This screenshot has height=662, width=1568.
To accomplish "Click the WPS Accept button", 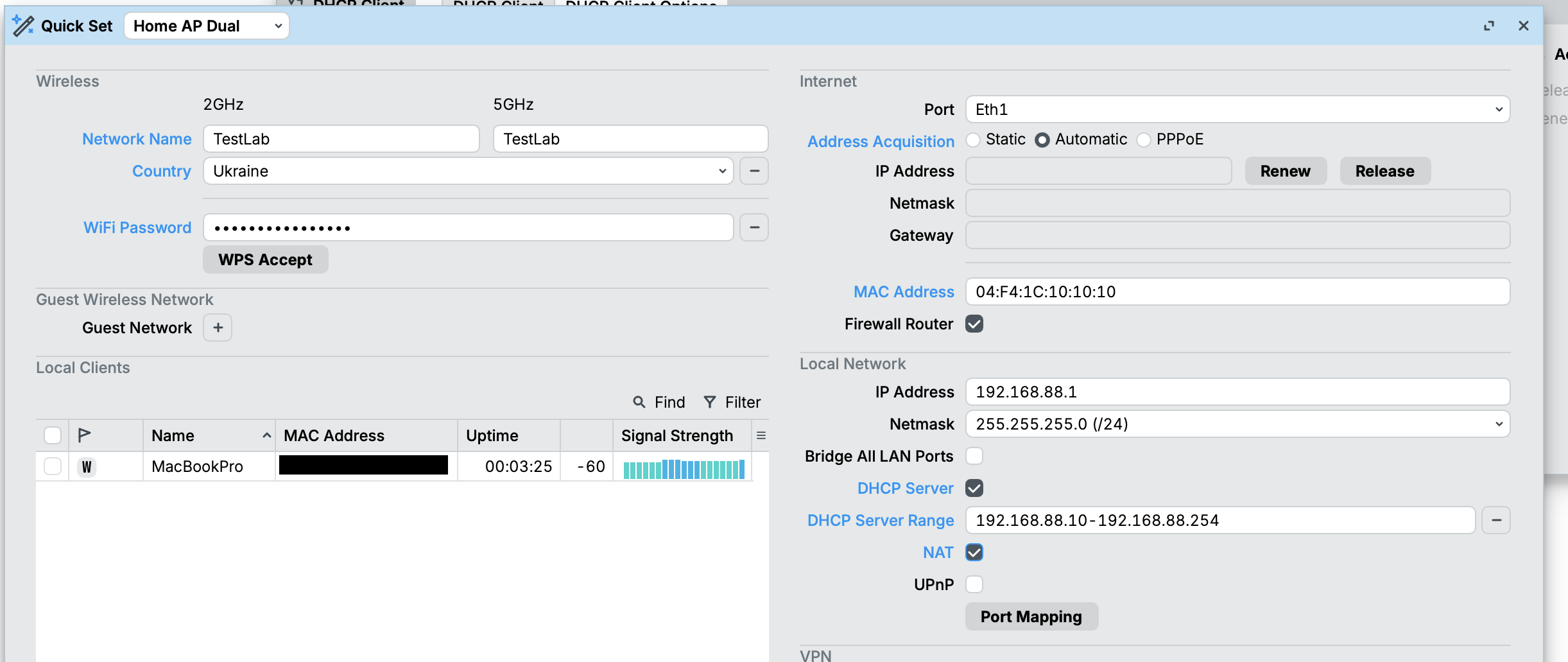I will (x=266, y=259).
